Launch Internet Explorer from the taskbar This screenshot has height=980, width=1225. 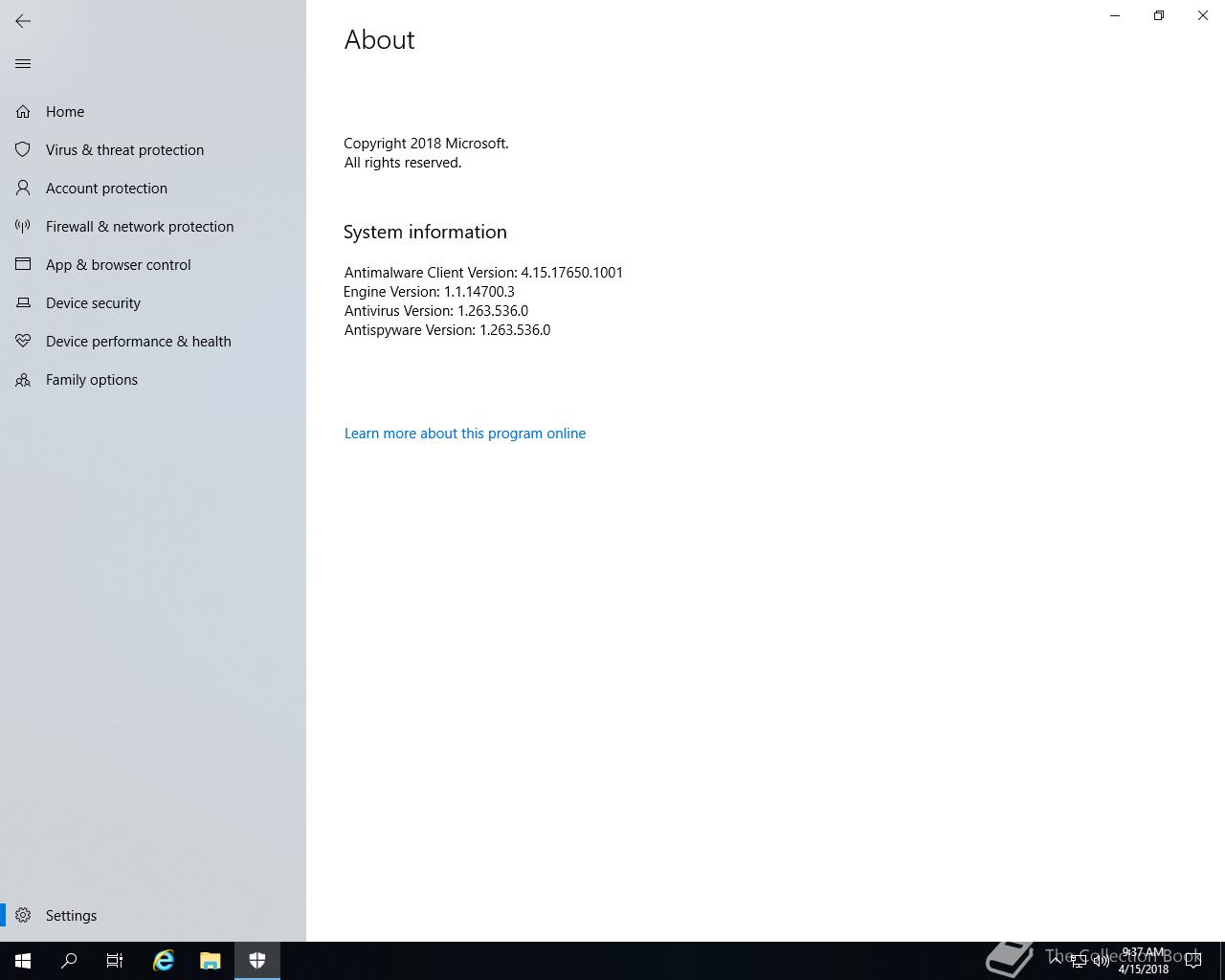coord(164,961)
